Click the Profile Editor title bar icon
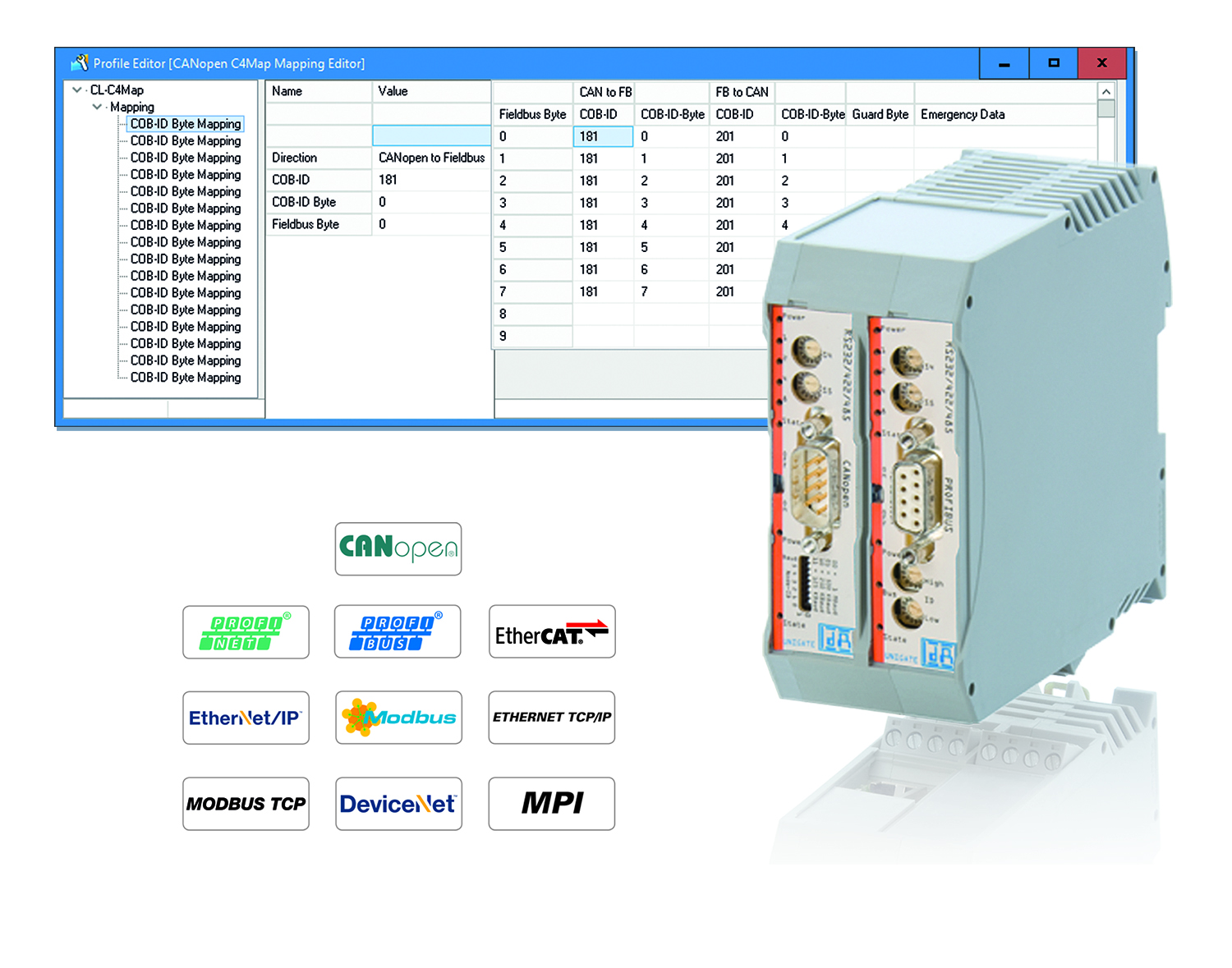1232x968 pixels. pos(79,62)
